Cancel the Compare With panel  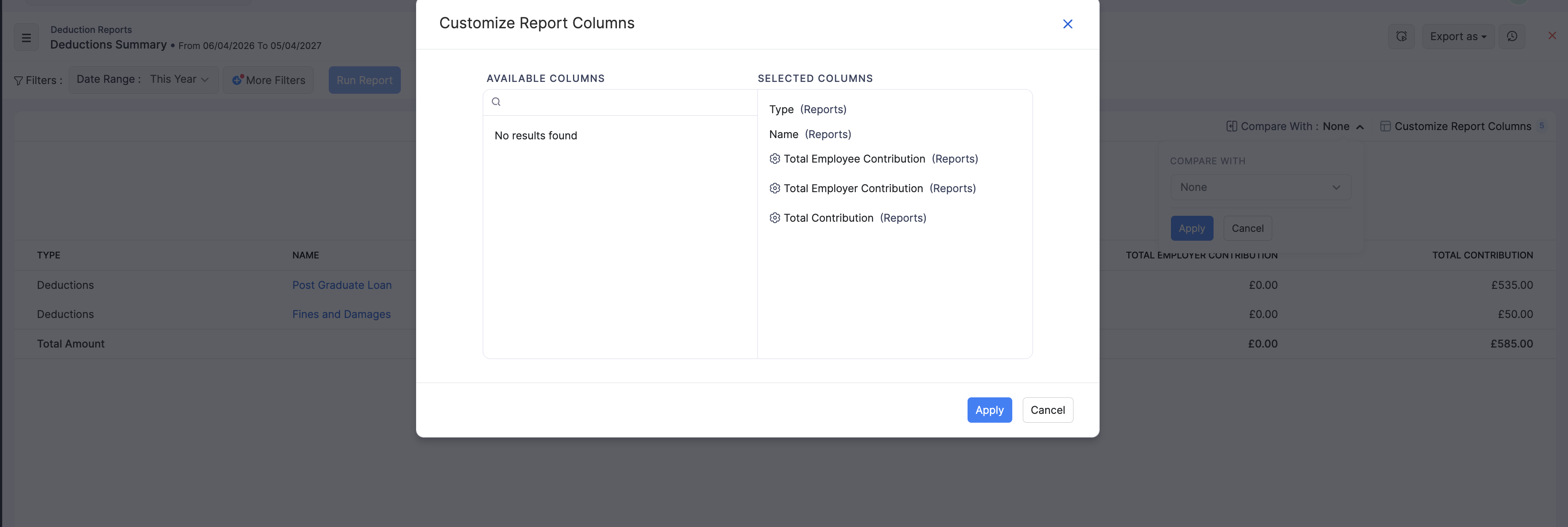point(1247,228)
